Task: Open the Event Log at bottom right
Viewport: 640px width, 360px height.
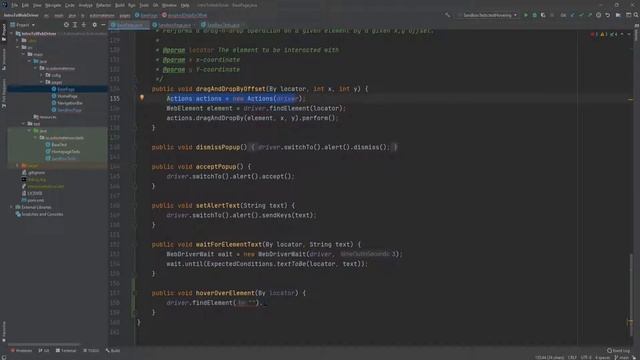Action: (618, 350)
